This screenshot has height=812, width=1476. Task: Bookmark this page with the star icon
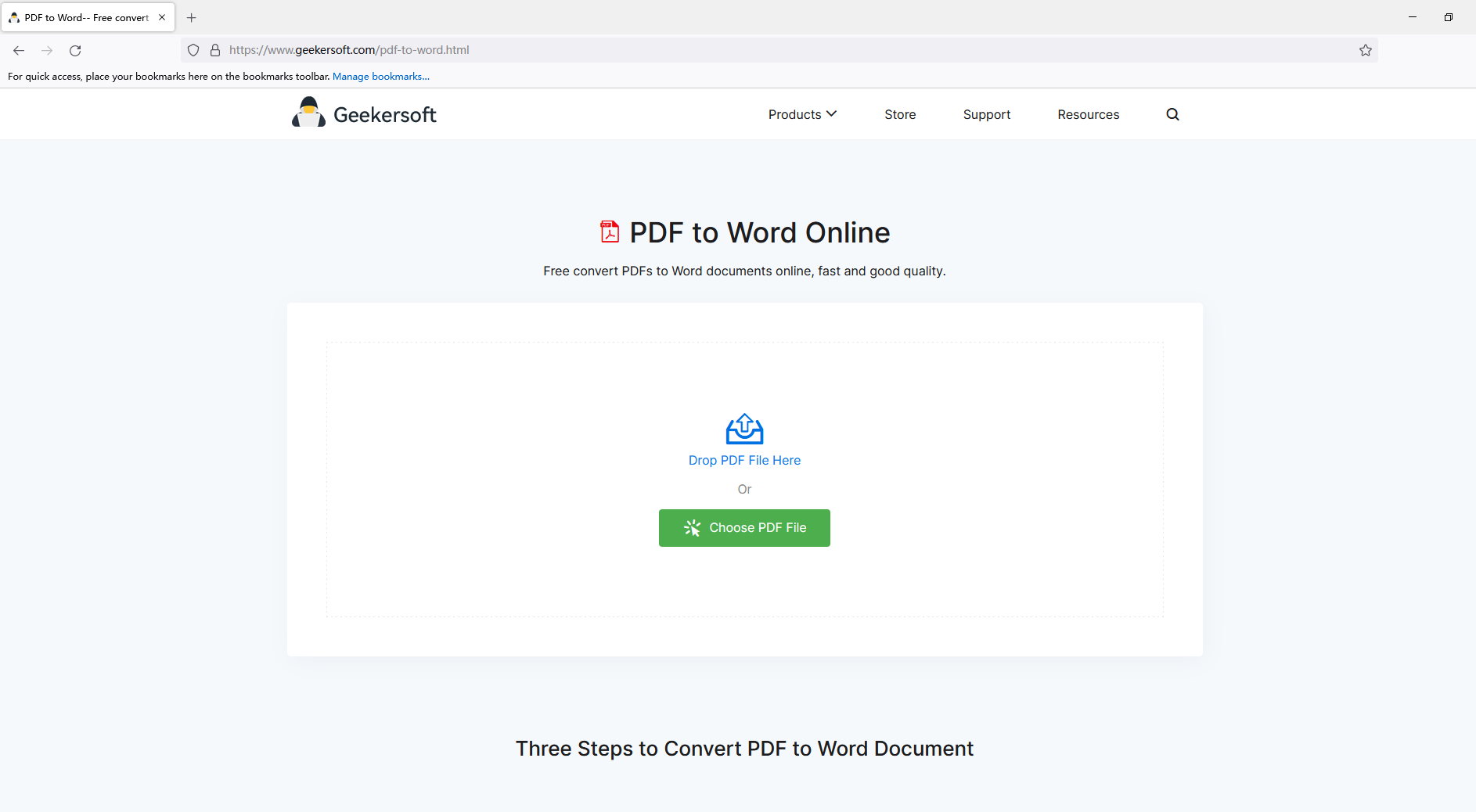pyautogui.click(x=1366, y=50)
